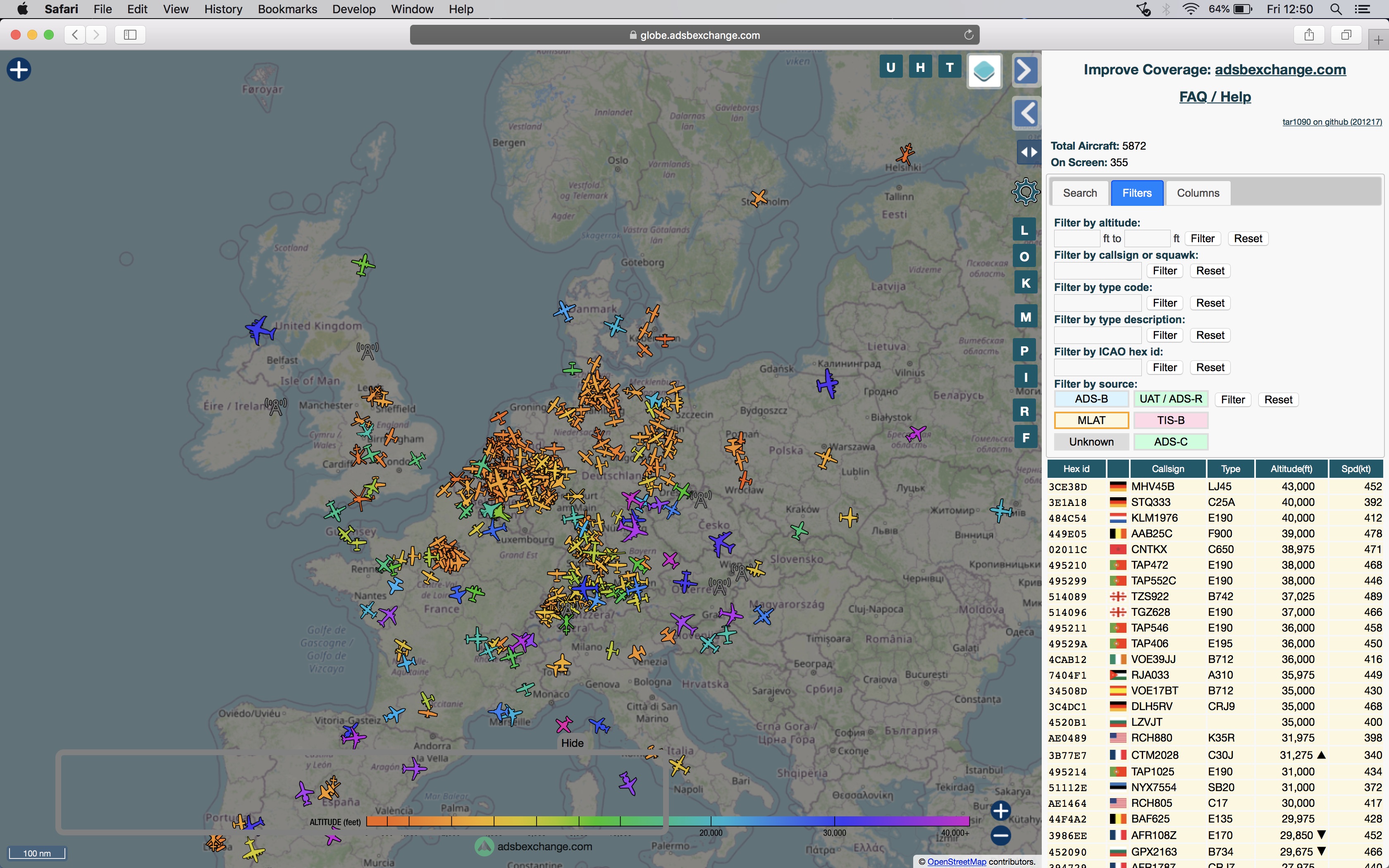Viewport: 1389px width, 868px height.
Task: Open the OpenStreetMap attribution link
Action: point(956,861)
